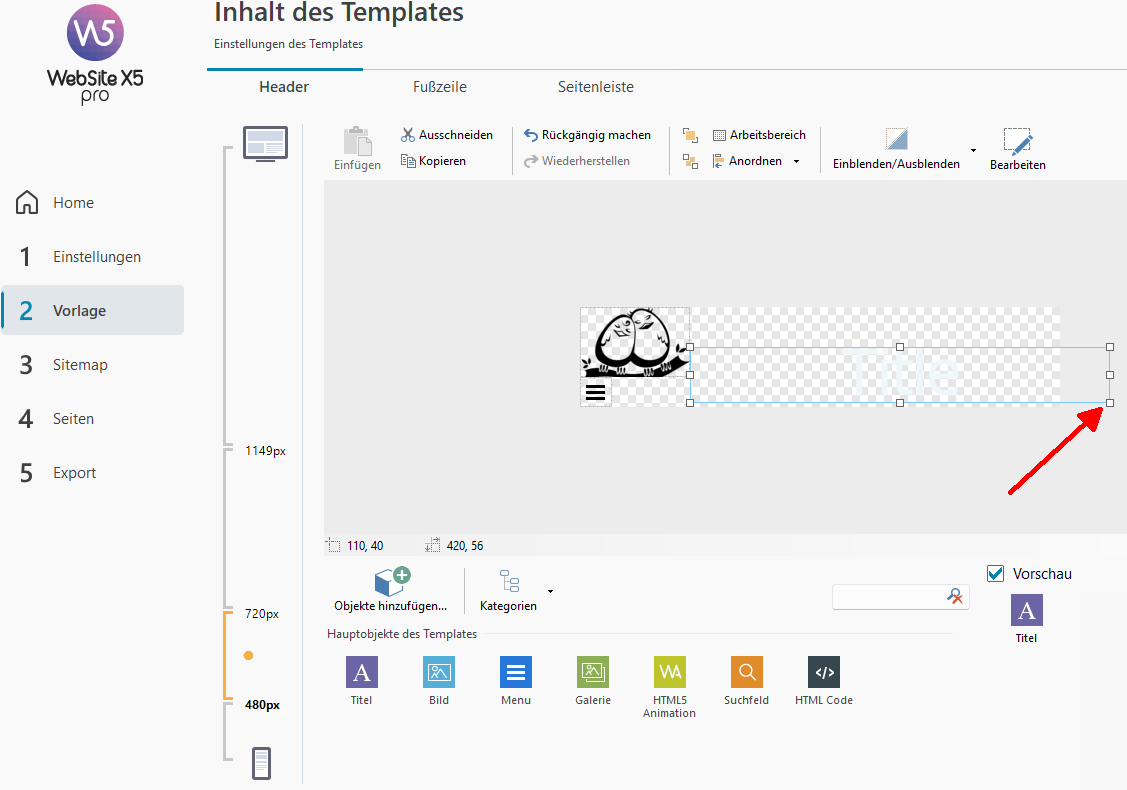
Task: Switch to the Seitenleiste tab
Action: pos(595,87)
